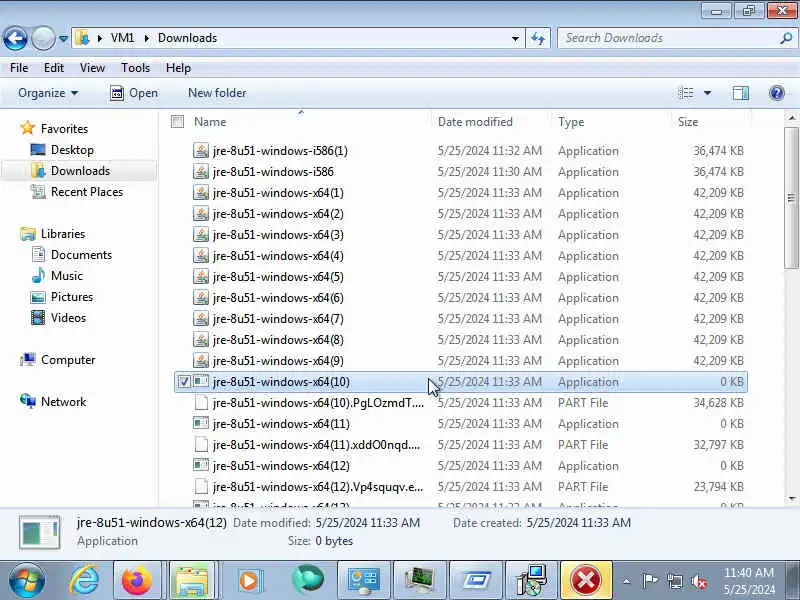Viewport: 800px width, 600px height.
Task: Select the jre-8u51-windows-i586(1) Java icon
Action: coord(201,151)
